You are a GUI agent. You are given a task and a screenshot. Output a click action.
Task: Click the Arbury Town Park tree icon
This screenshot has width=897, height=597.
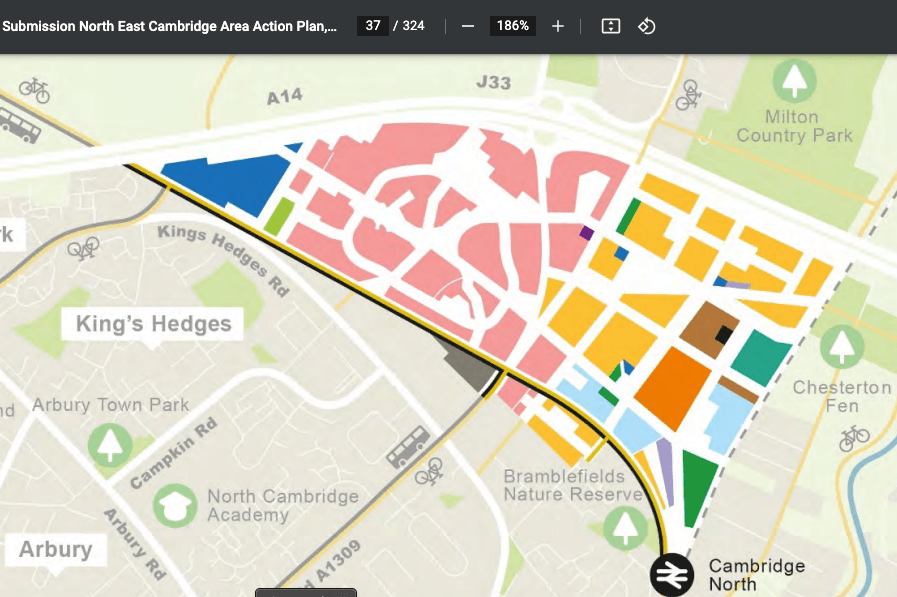[x=110, y=444]
